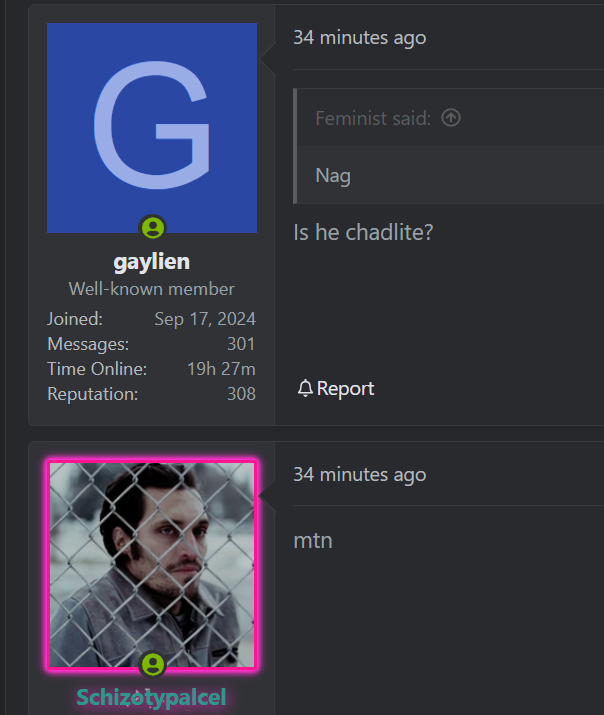Expand quoted text 'Nag'

(333, 176)
